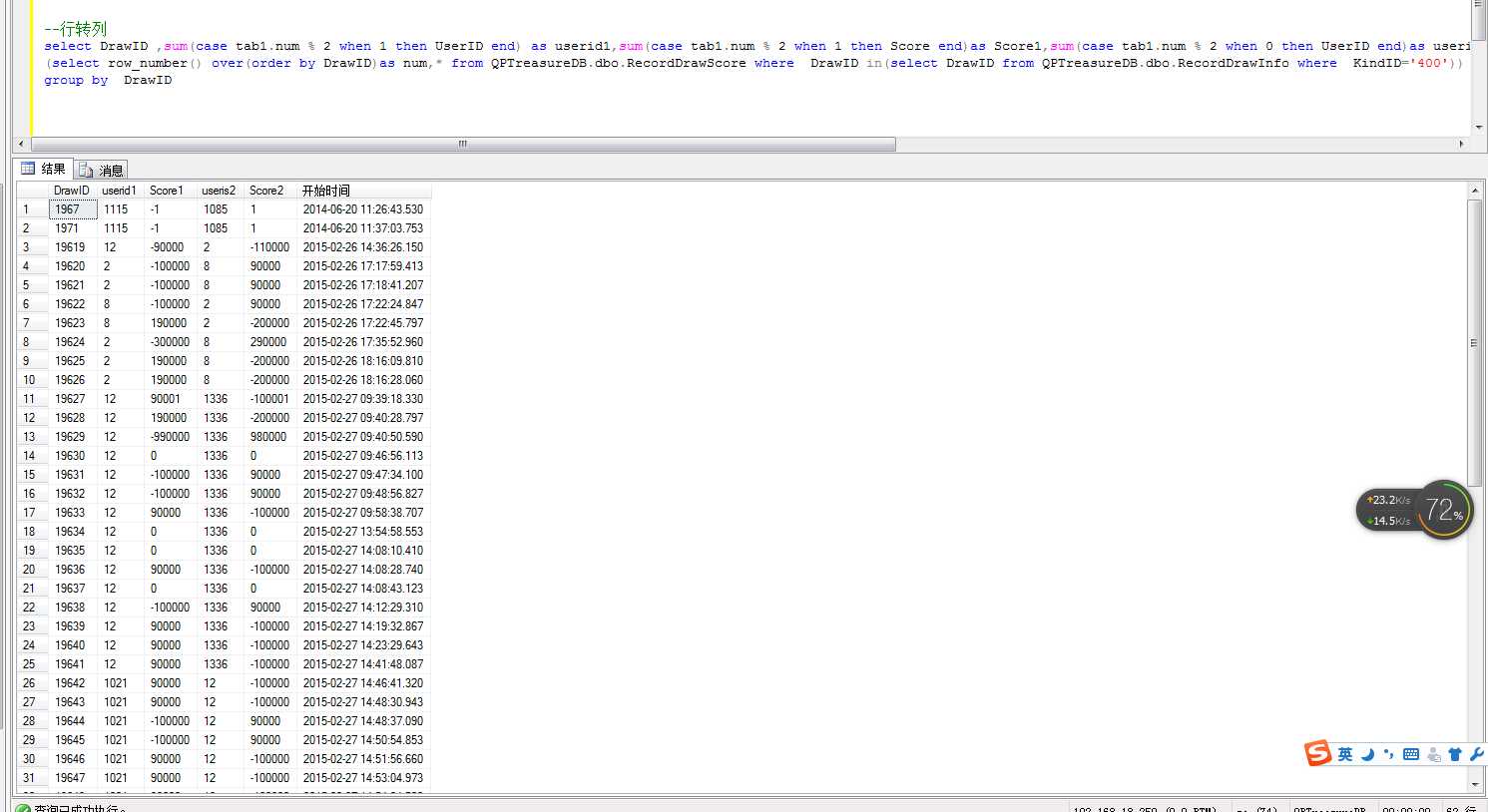Click the --行转列 comment in the editor

pos(76,29)
